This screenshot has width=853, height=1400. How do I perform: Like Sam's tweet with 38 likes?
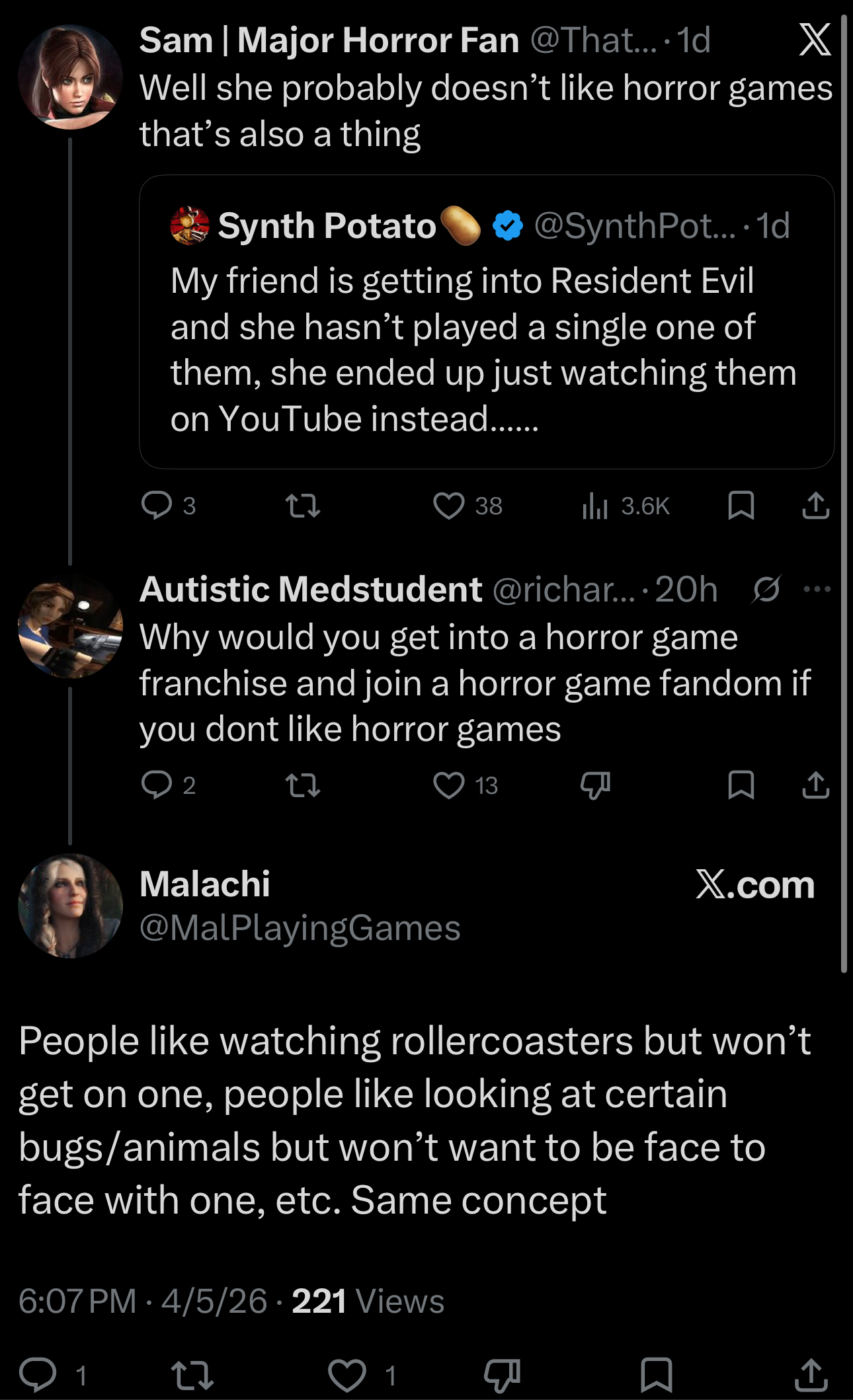pos(449,506)
